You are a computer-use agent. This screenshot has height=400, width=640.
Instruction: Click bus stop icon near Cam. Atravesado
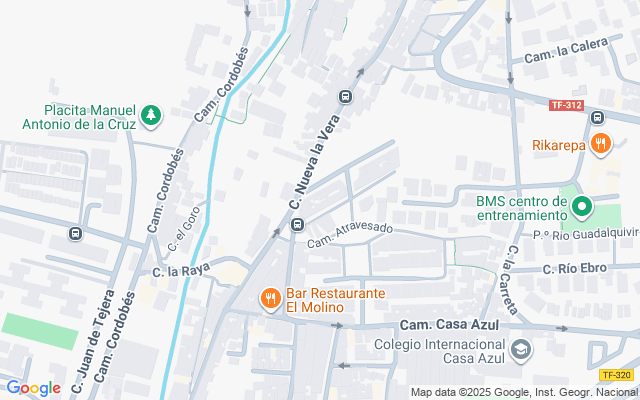click(x=297, y=224)
